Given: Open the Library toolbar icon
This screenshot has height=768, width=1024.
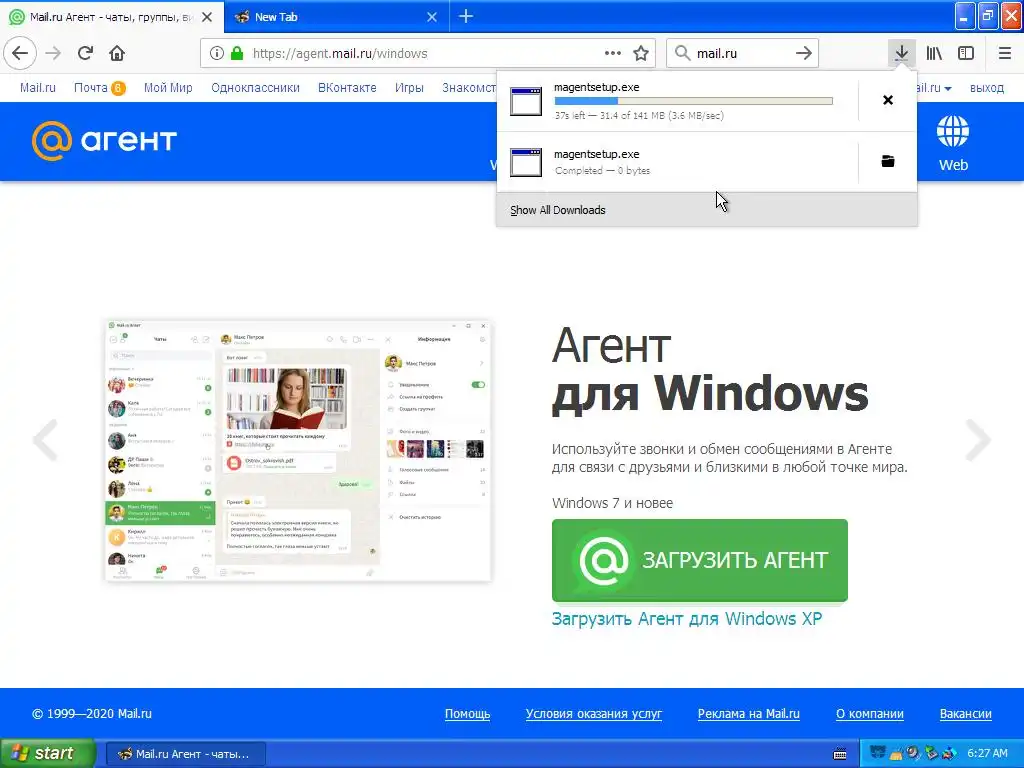Looking at the screenshot, I should [x=934, y=53].
